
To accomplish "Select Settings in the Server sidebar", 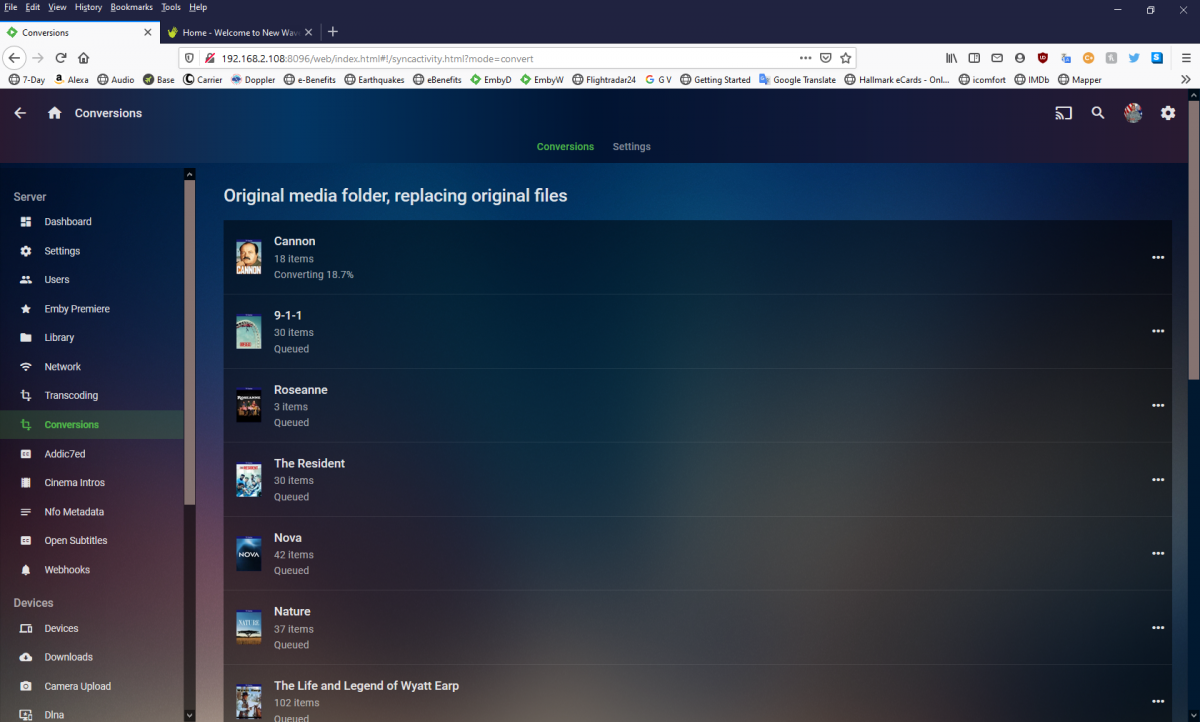I will 92,251.
